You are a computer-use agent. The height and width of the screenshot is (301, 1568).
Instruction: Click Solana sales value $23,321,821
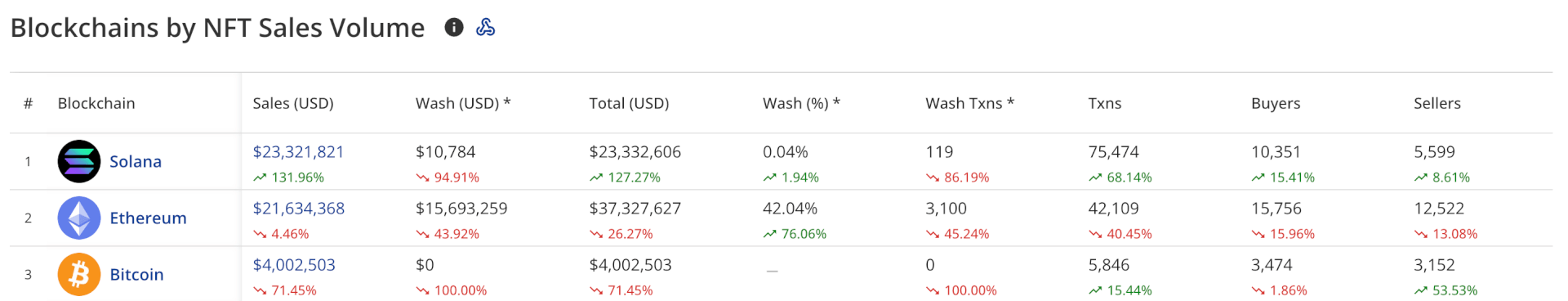tap(298, 151)
